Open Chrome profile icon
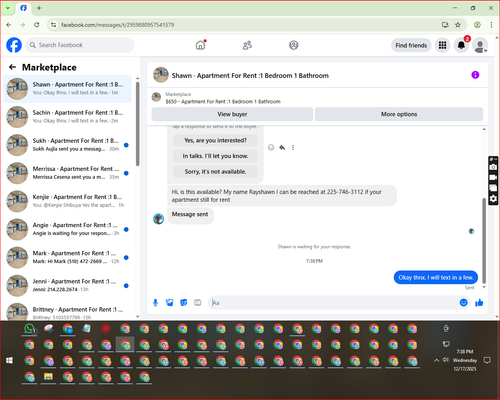Viewport: 500px width, 400px height. pyautogui.click(x=477, y=25)
